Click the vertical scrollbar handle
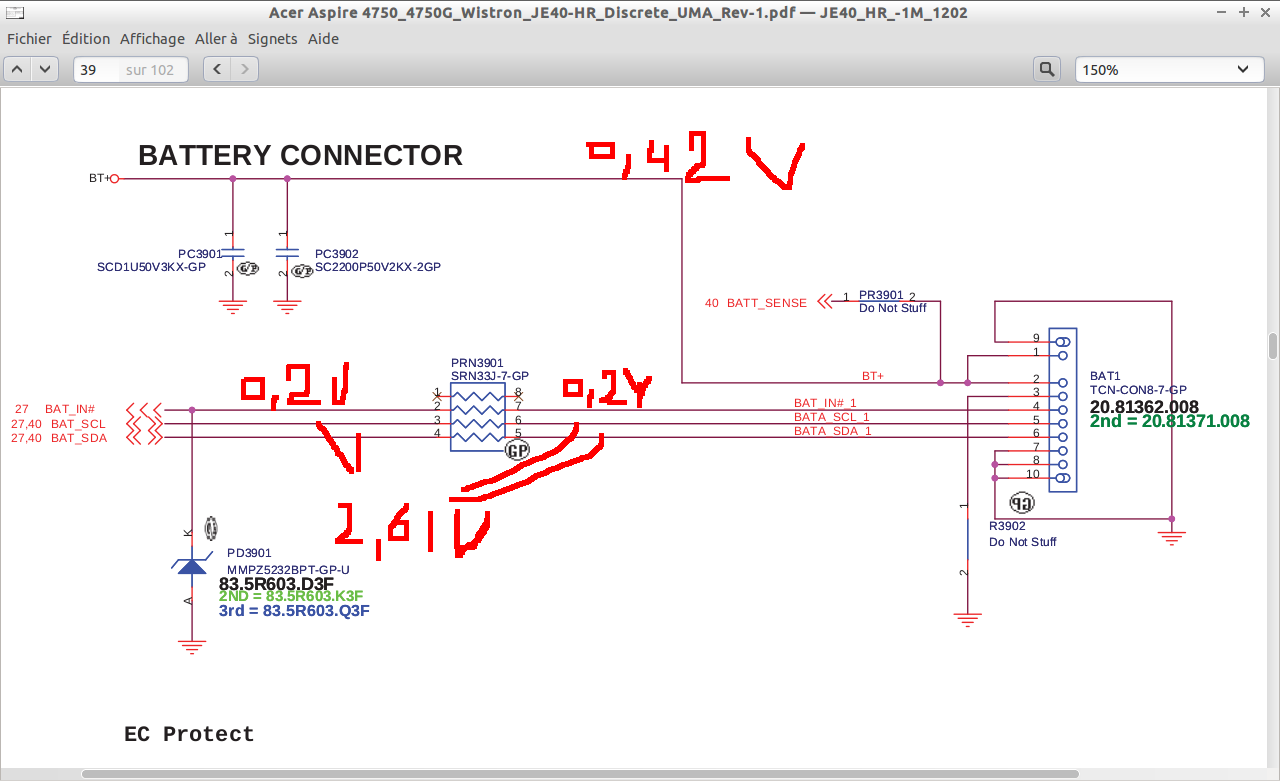Image resolution: width=1280 pixels, height=781 pixels. pyautogui.click(x=1273, y=346)
